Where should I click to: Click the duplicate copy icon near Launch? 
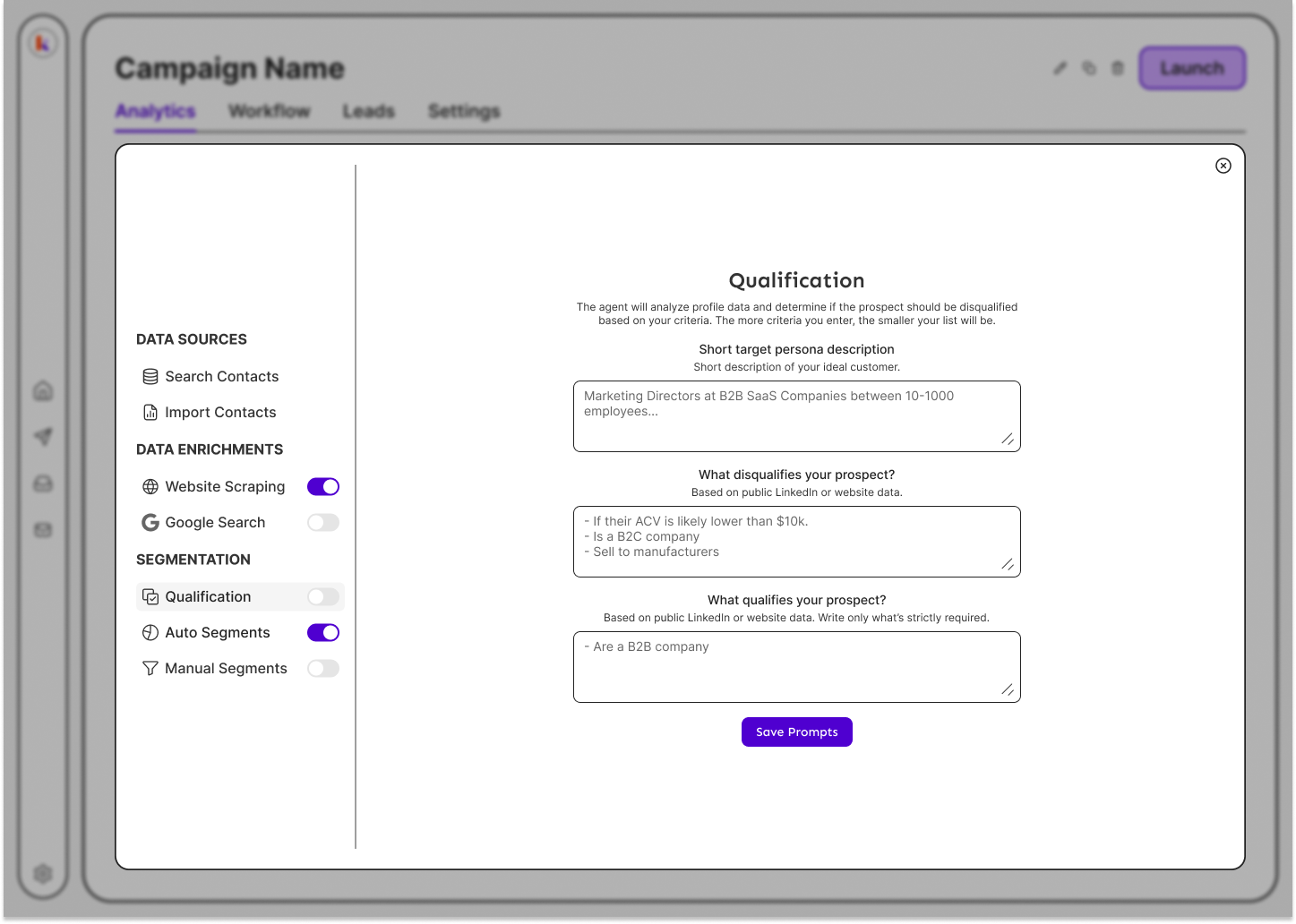coord(1089,68)
